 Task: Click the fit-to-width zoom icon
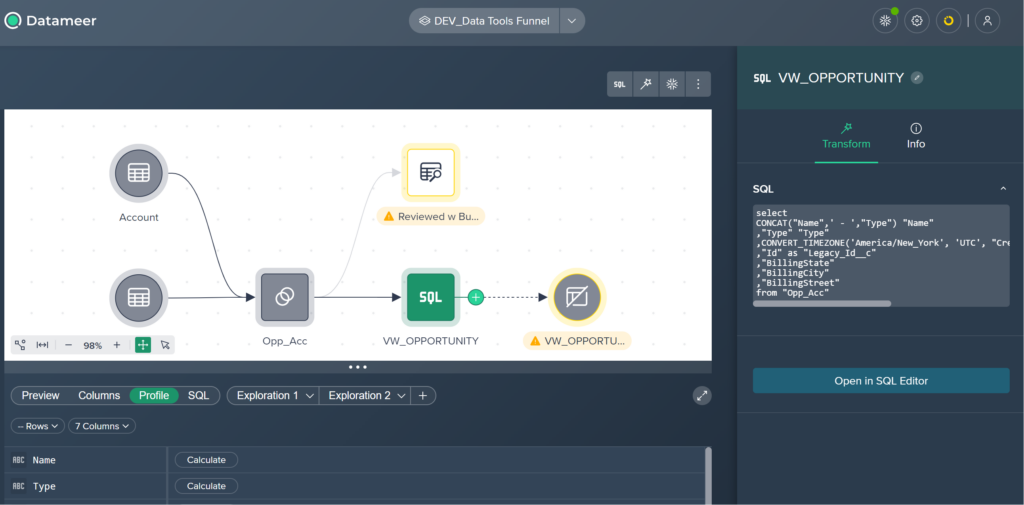coord(42,345)
